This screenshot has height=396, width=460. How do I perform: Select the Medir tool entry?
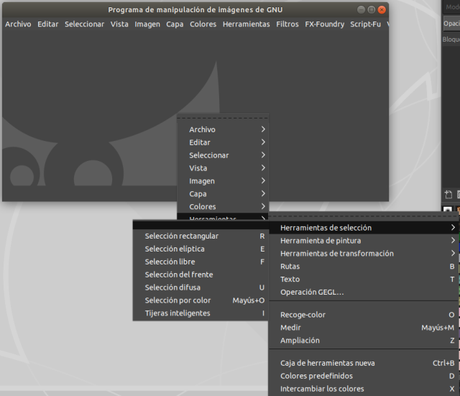pos(364,328)
